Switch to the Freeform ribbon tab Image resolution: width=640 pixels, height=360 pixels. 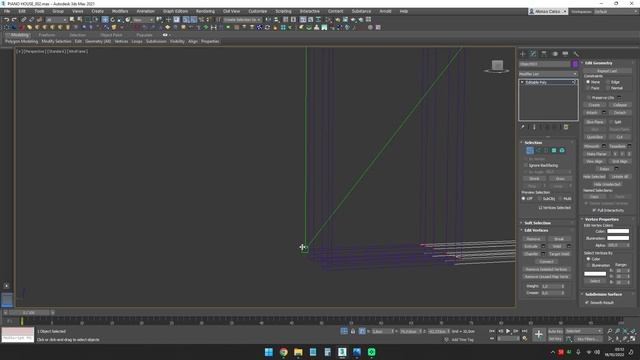pos(47,35)
